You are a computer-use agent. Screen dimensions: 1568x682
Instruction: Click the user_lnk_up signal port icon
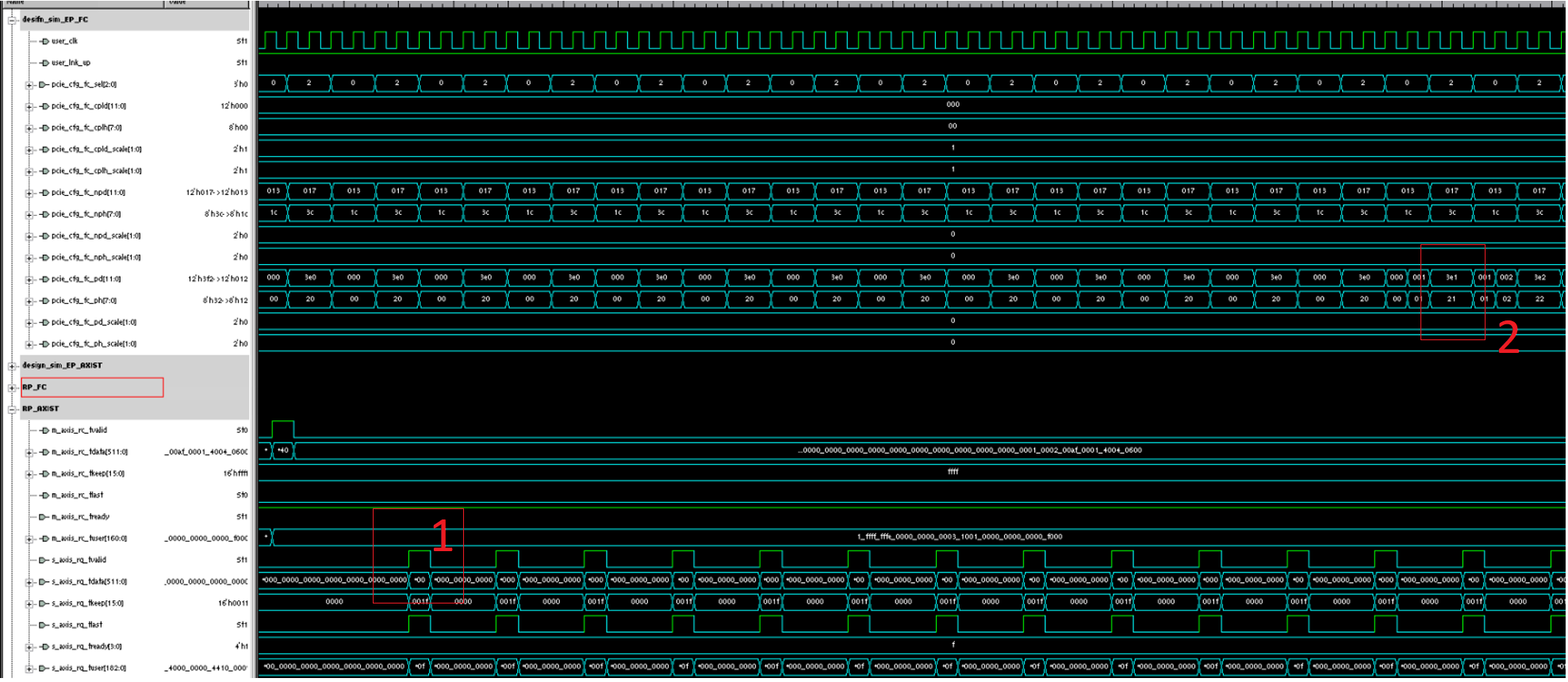click(44, 63)
